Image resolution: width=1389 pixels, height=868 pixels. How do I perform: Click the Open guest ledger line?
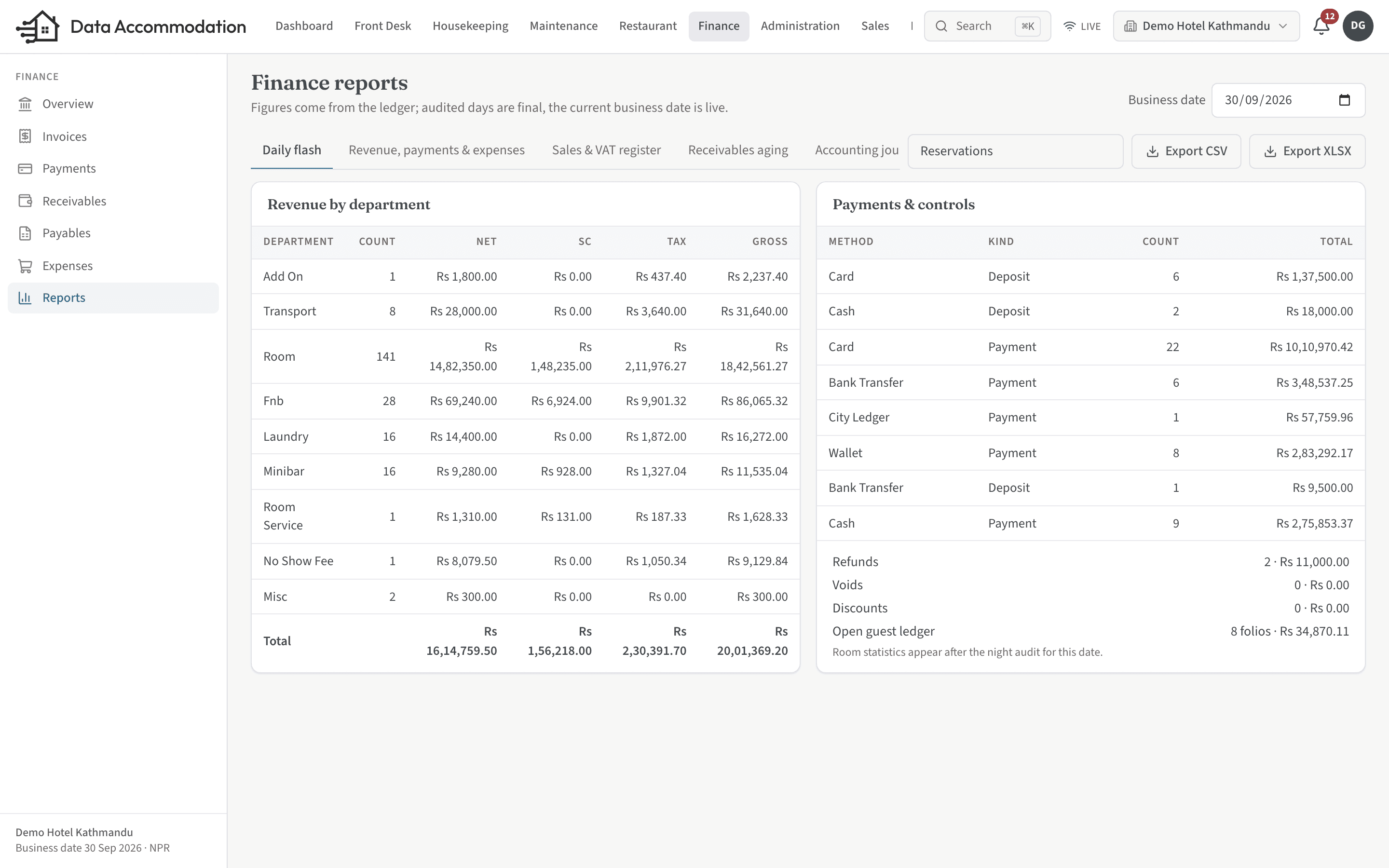point(1090,632)
